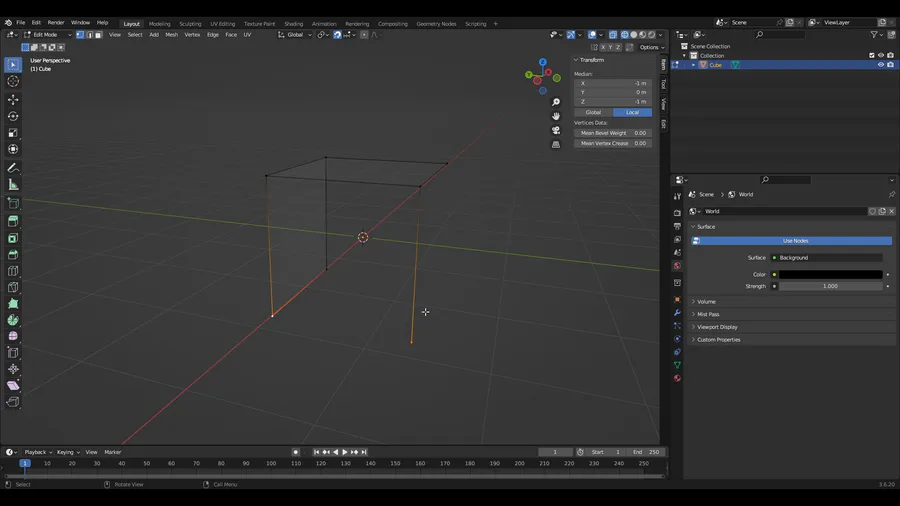Expand the Volume panel in World properties
Image resolution: width=900 pixels, height=506 pixels.
point(706,301)
